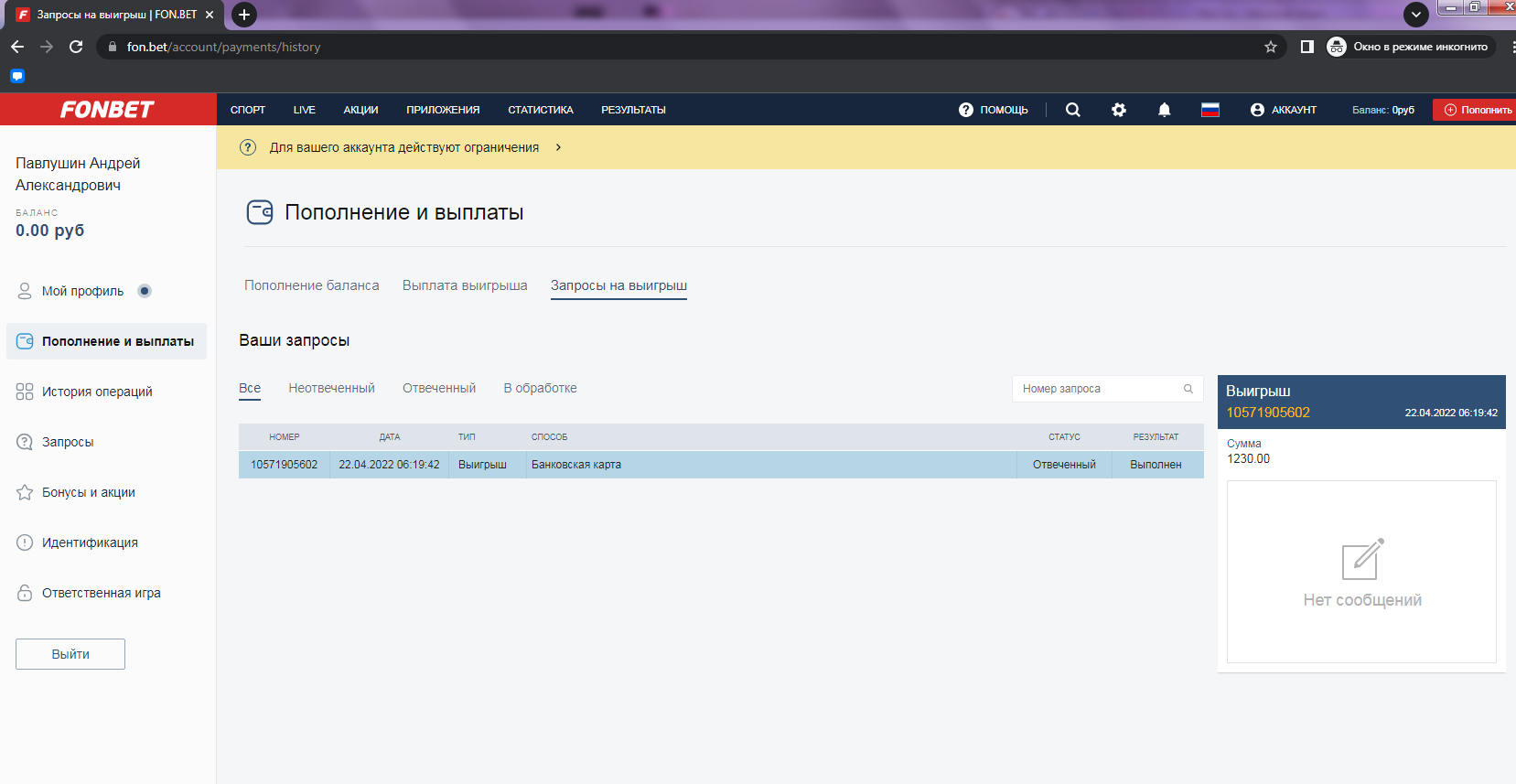Click the account avatar icon
The height and width of the screenshot is (784, 1516).
tap(1257, 110)
